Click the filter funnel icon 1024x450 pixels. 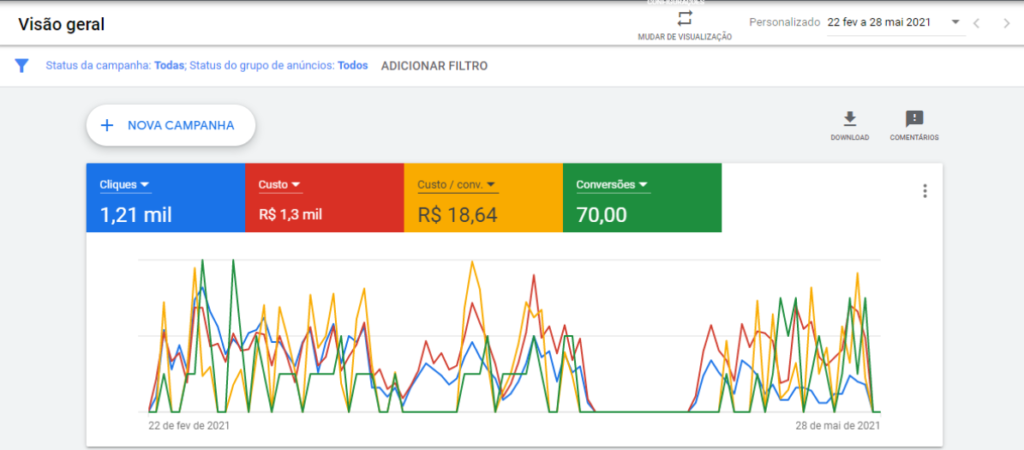coord(21,65)
